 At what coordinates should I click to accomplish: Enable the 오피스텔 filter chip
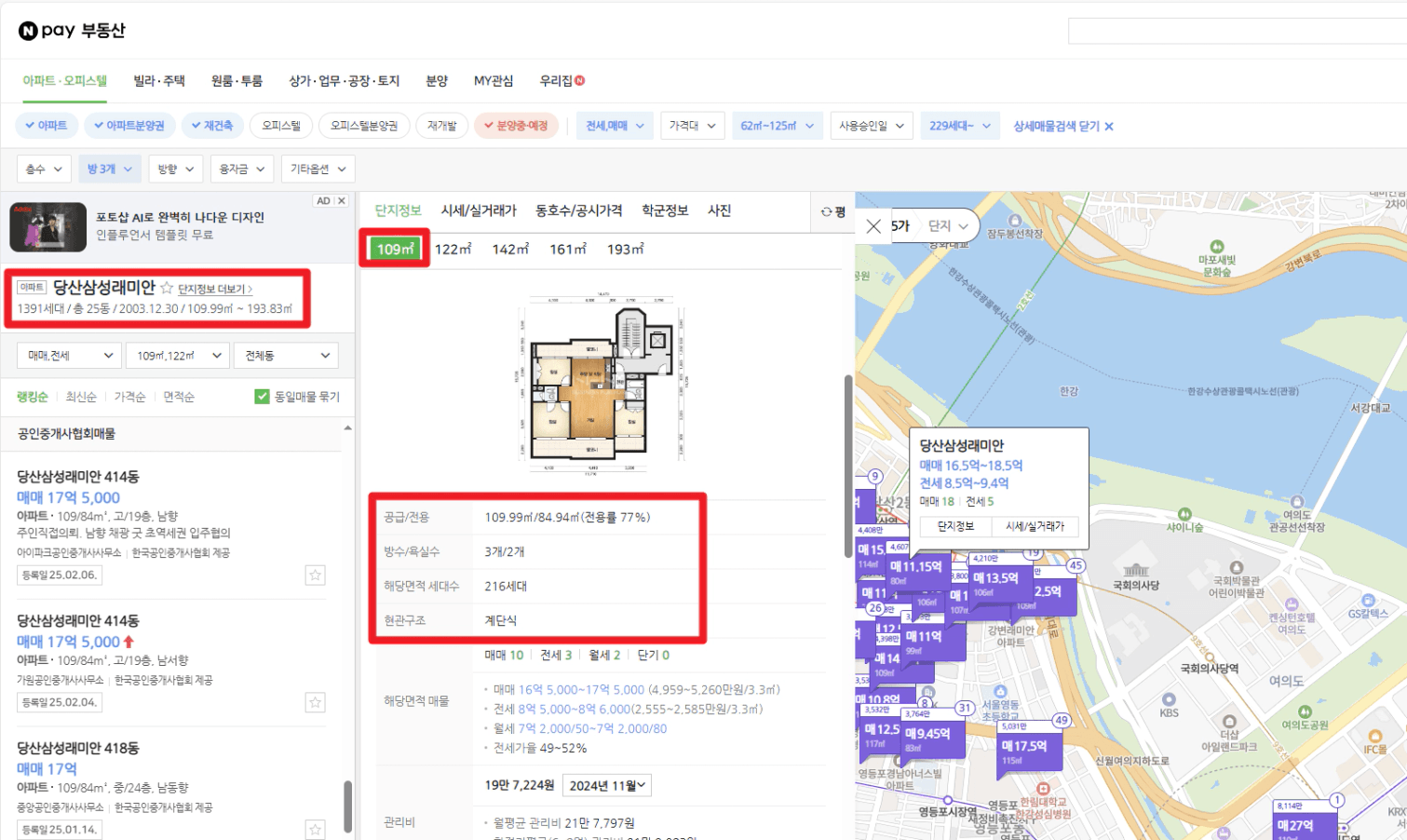pos(281,126)
